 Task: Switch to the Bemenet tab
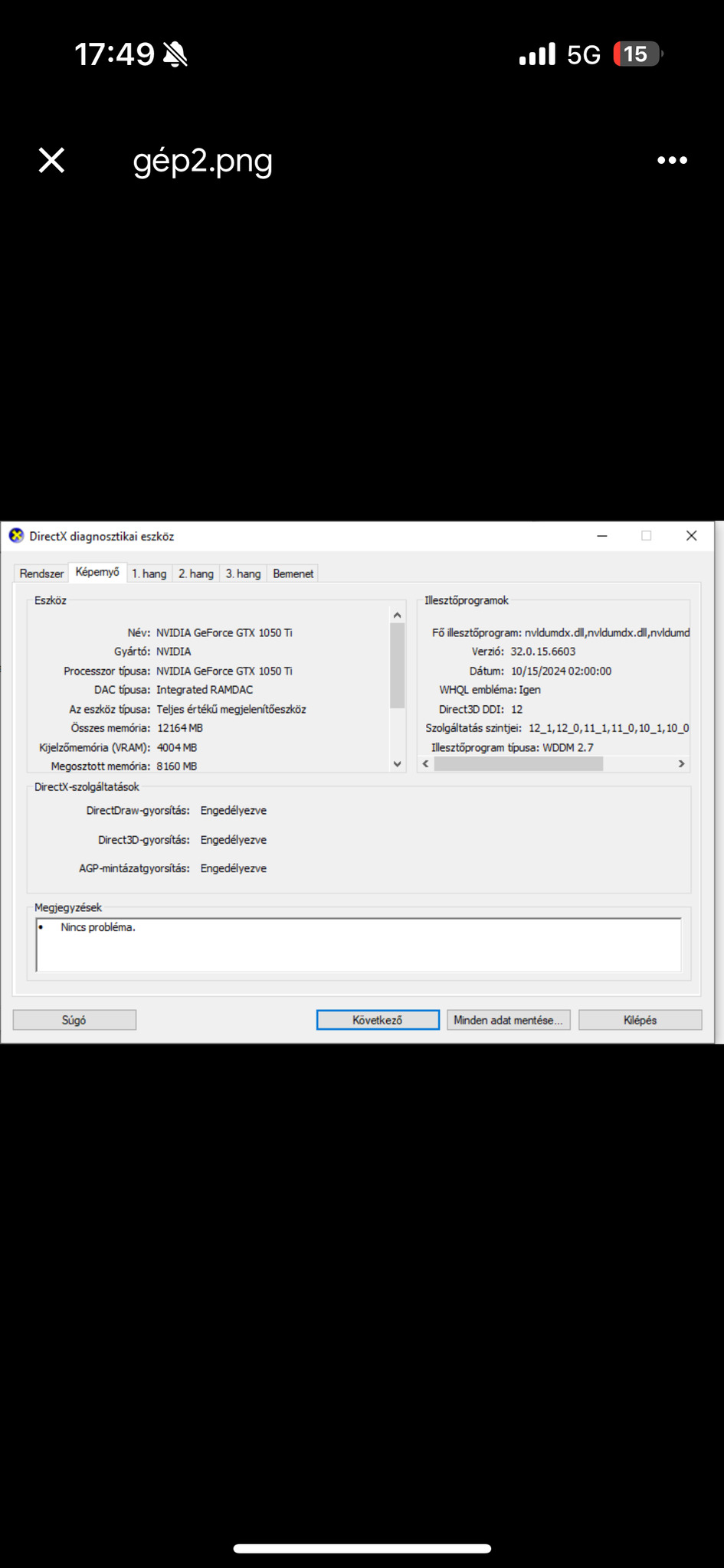point(293,573)
